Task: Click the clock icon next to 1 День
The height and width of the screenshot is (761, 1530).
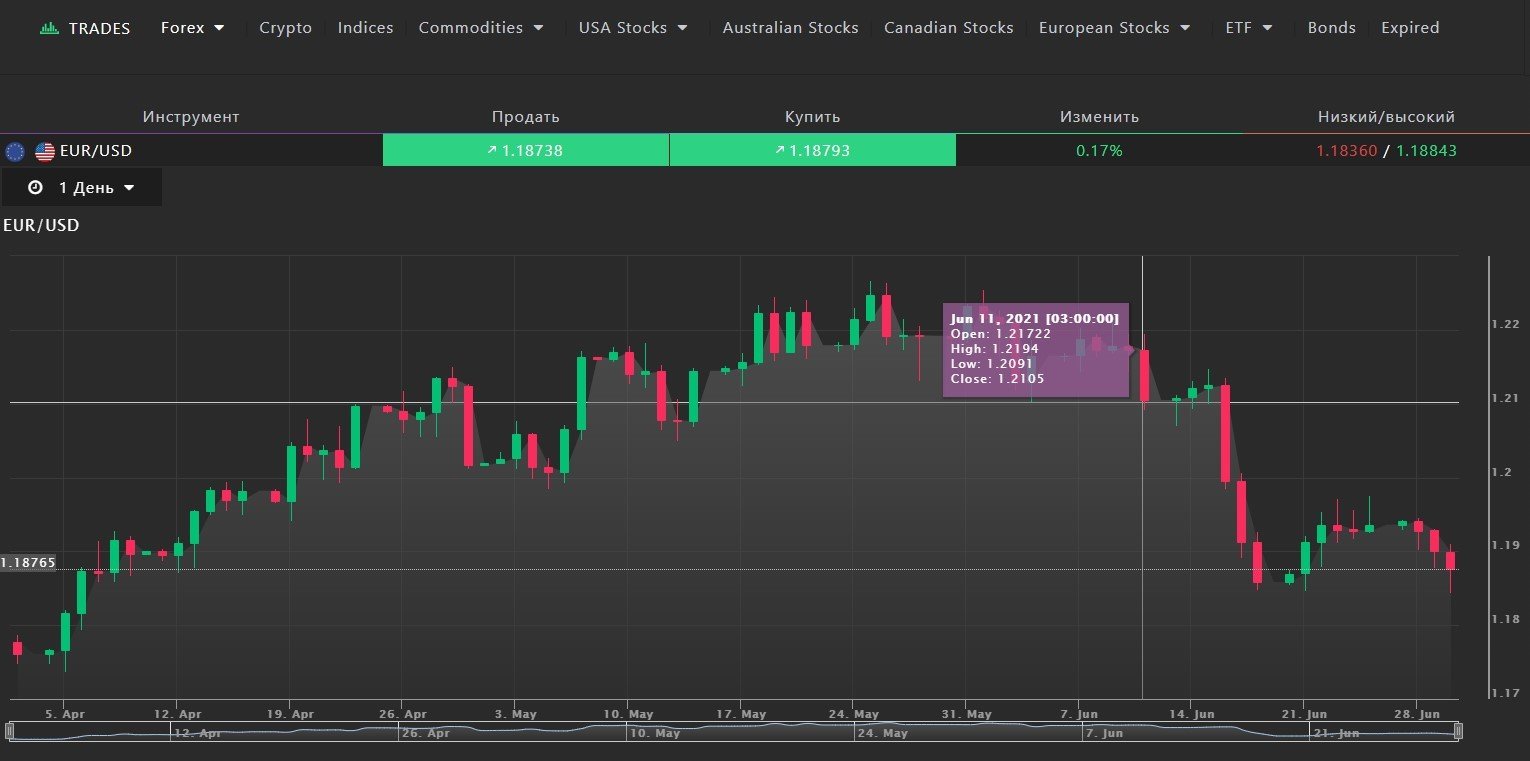Action: click(35, 188)
